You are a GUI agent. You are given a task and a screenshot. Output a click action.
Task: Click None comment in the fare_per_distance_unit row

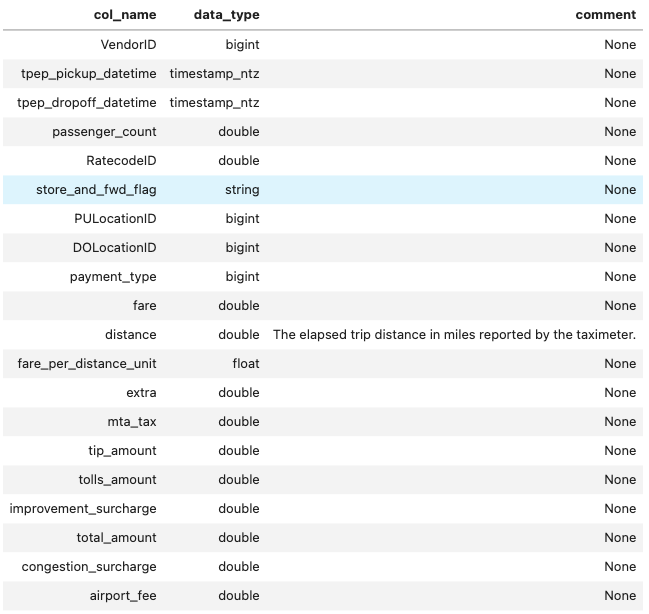620,364
